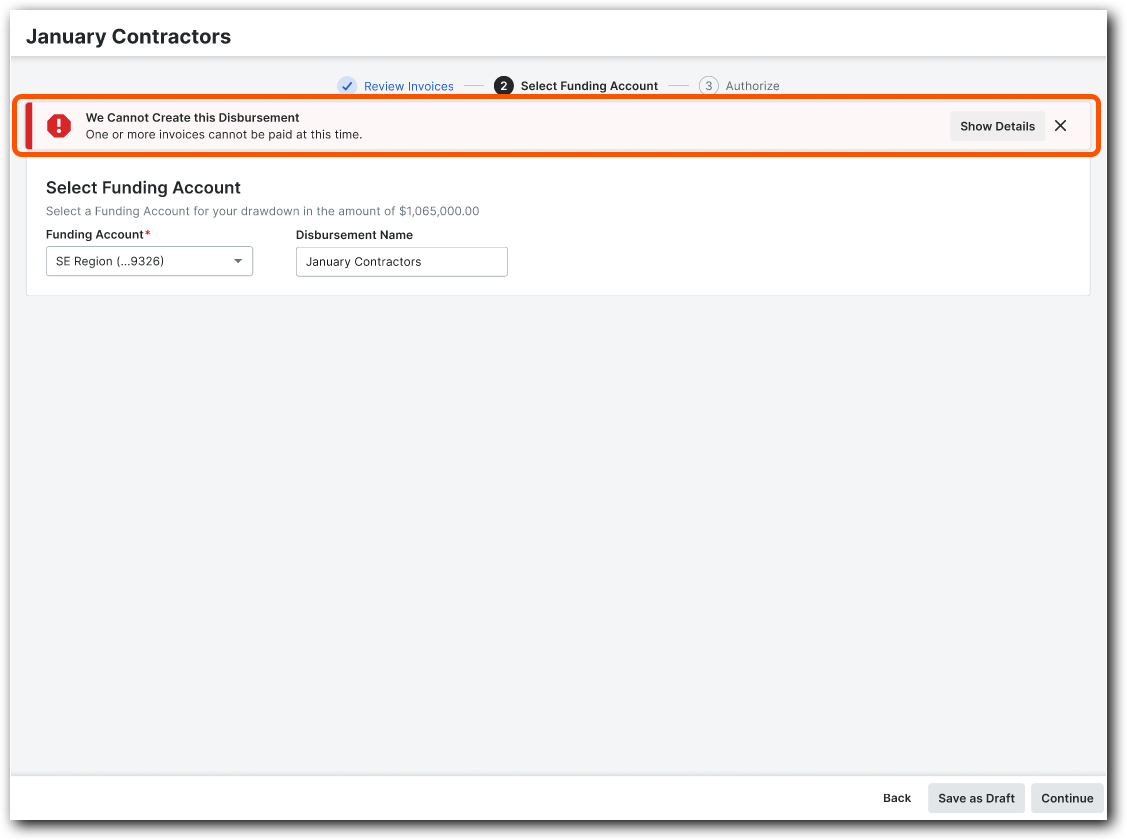Click the step 2 circle icon
The height and width of the screenshot is (840, 1127).
[504, 86]
